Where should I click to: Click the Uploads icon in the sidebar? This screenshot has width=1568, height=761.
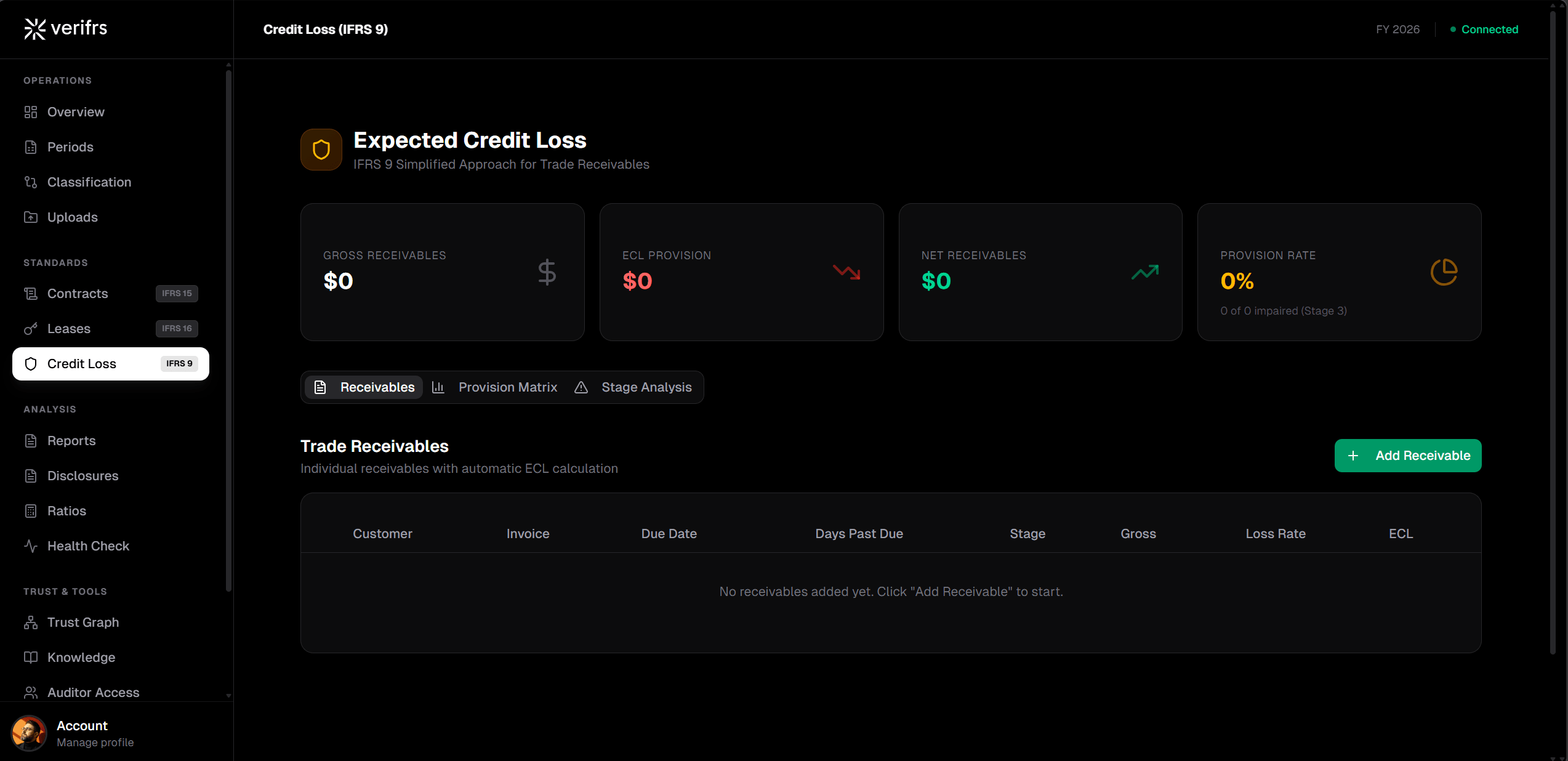(31, 217)
